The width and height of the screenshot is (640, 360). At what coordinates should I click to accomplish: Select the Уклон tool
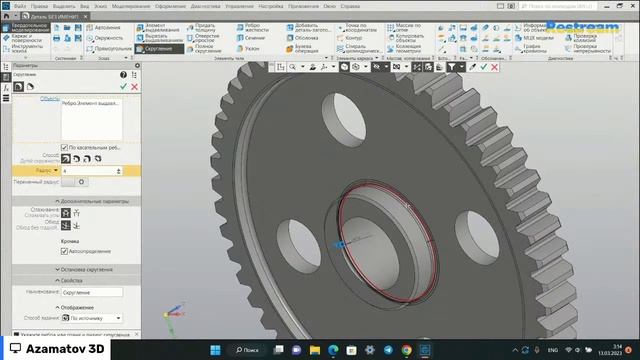tap(248, 49)
